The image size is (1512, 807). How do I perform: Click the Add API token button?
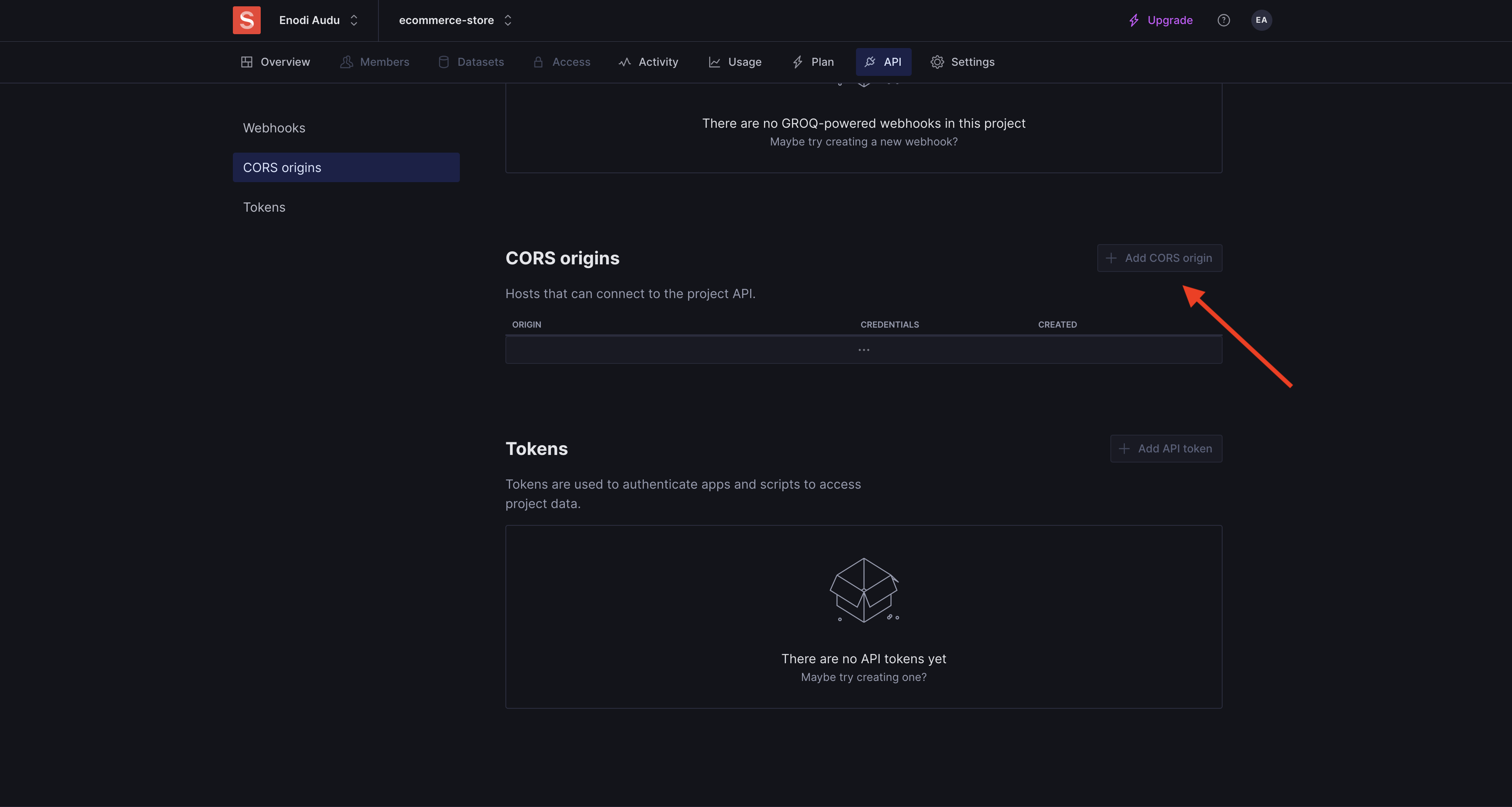click(x=1166, y=448)
